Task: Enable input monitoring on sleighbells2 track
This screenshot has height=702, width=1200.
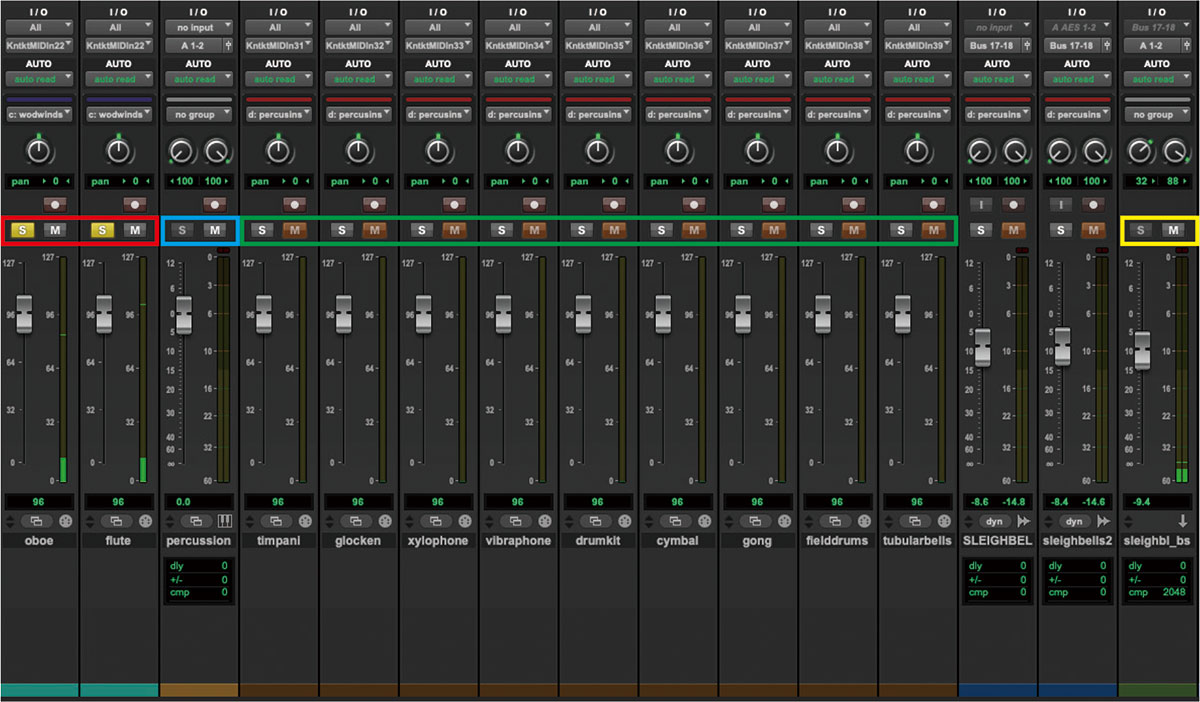Action: coord(1061,203)
